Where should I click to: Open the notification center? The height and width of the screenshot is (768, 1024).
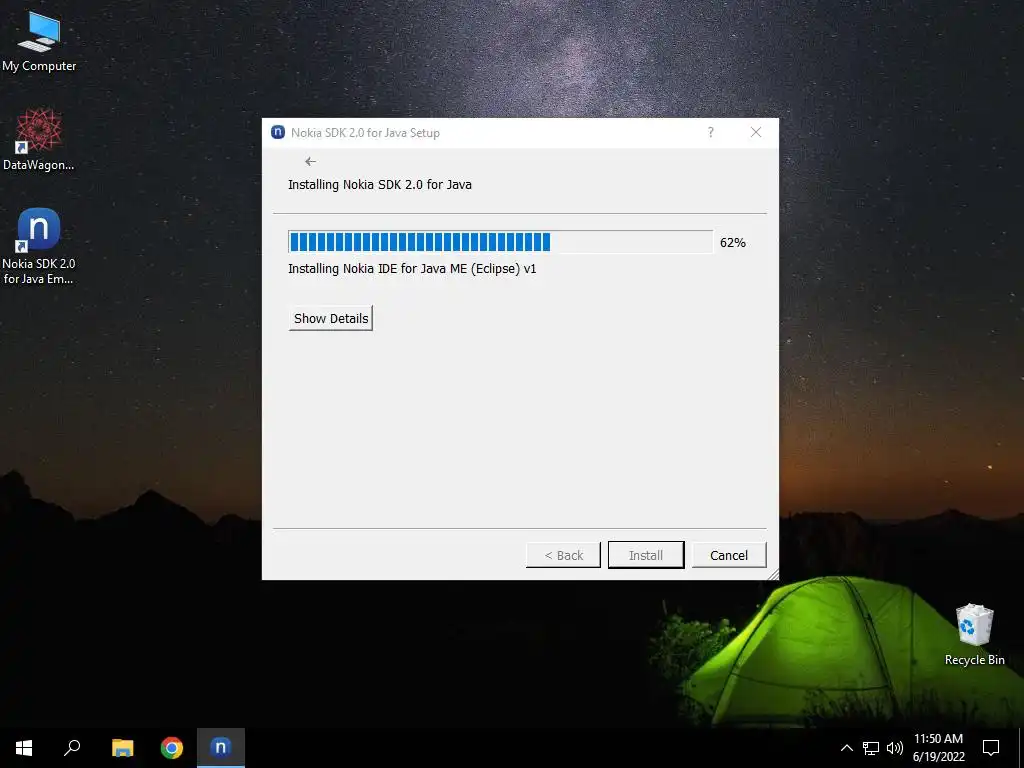[x=991, y=748]
